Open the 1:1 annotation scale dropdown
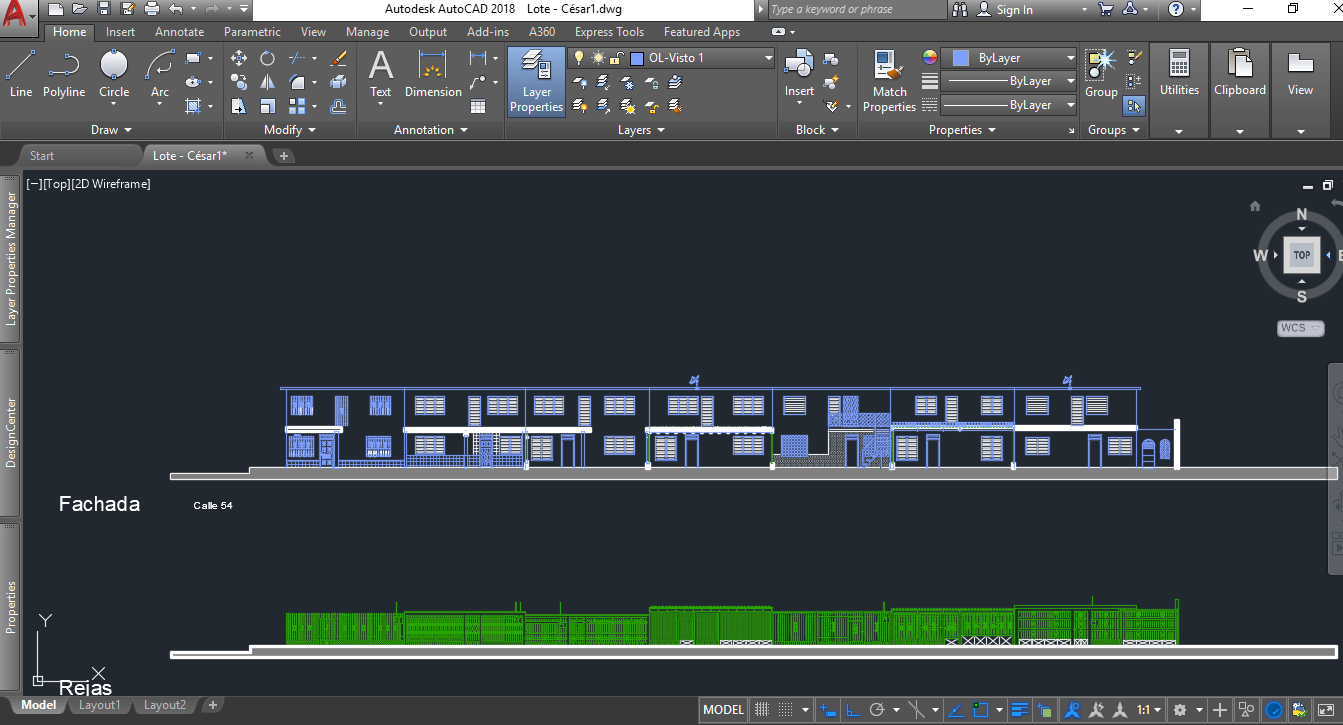Viewport: 1343px width, 725px height. click(1149, 710)
